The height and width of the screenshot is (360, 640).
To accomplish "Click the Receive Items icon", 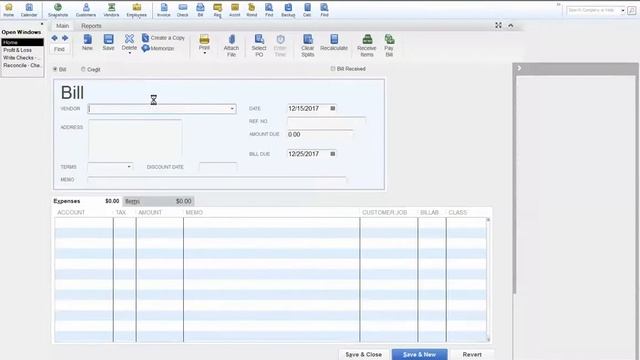I will (x=367, y=45).
